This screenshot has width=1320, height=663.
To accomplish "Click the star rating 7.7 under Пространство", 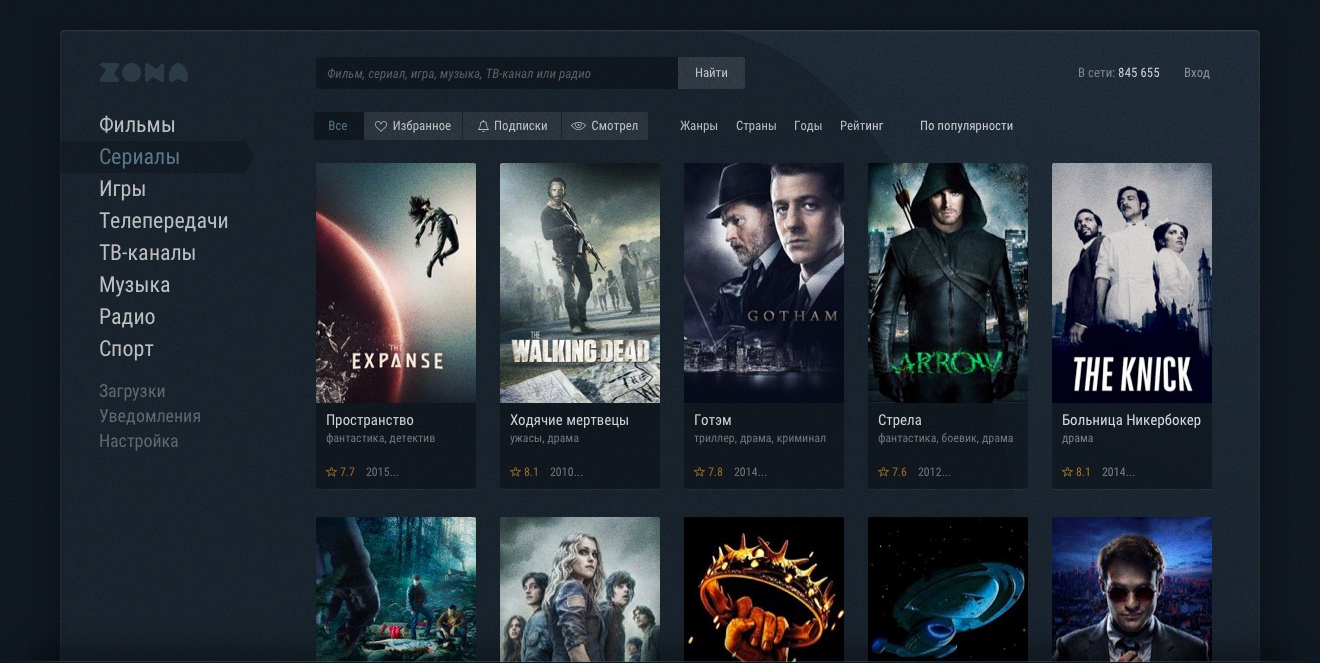I will [x=340, y=472].
